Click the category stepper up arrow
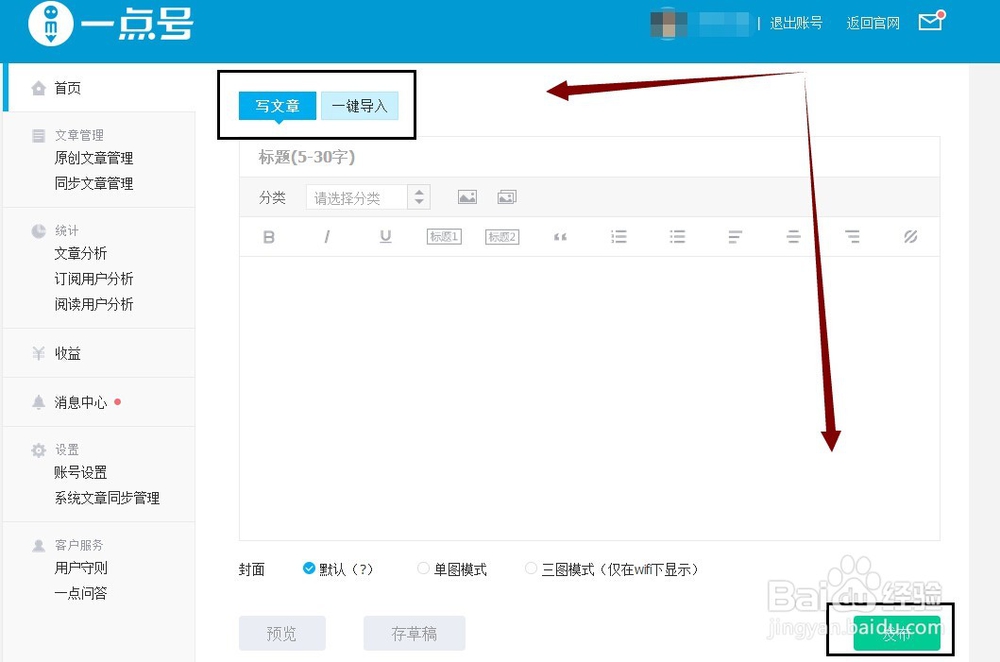1000x662 pixels. (420, 192)
